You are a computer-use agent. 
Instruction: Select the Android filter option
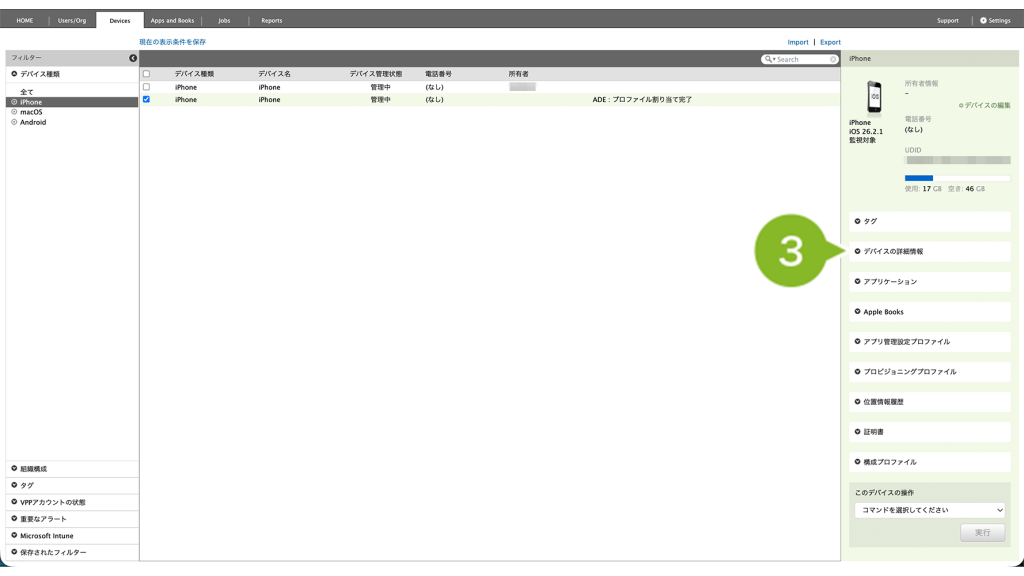click(33, 122)
